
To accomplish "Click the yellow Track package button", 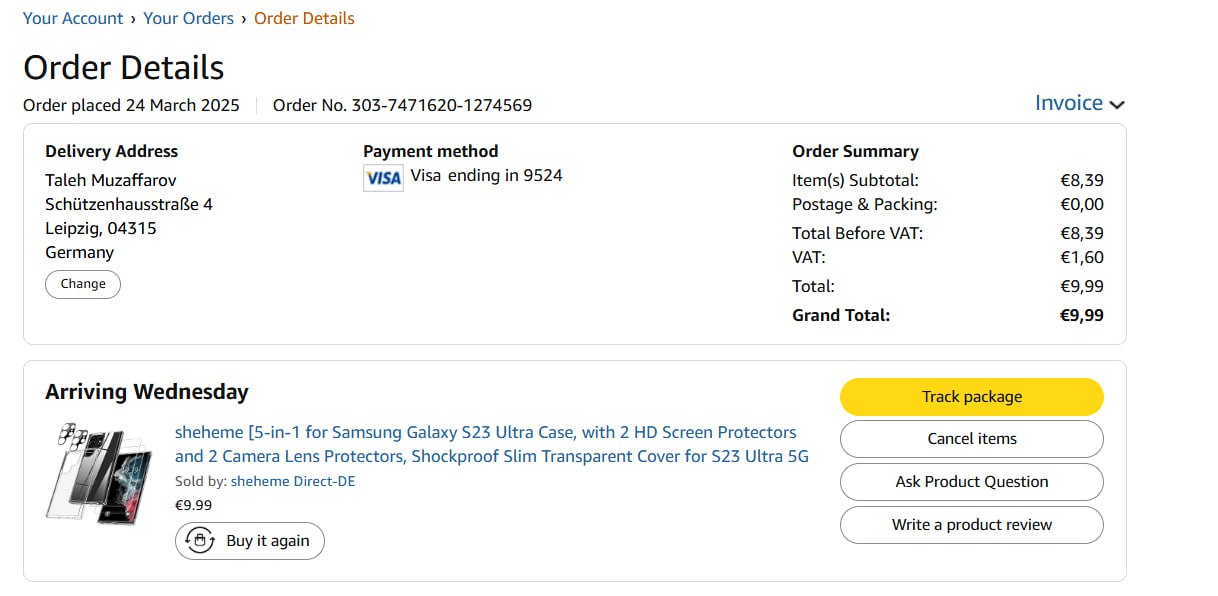I will (971, 397).
